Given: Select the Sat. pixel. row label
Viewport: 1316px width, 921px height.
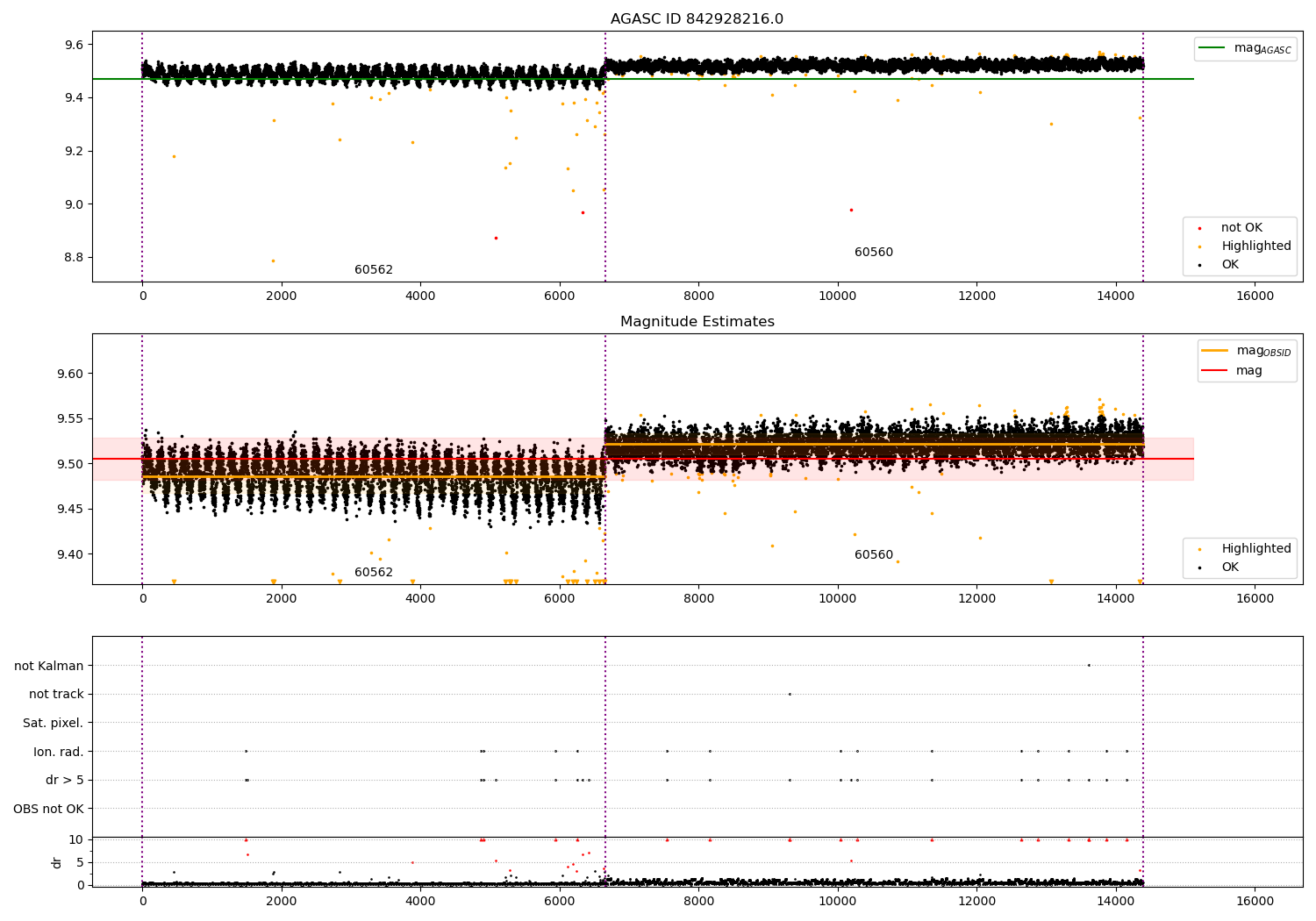Looking at the screenshot, I should pyautogui.click(x=54, y=723).
